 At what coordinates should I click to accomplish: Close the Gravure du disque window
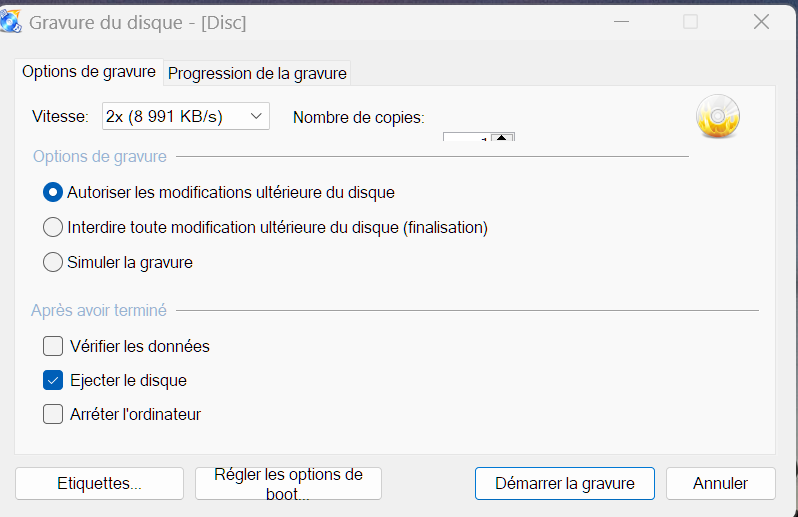point(761,22)
